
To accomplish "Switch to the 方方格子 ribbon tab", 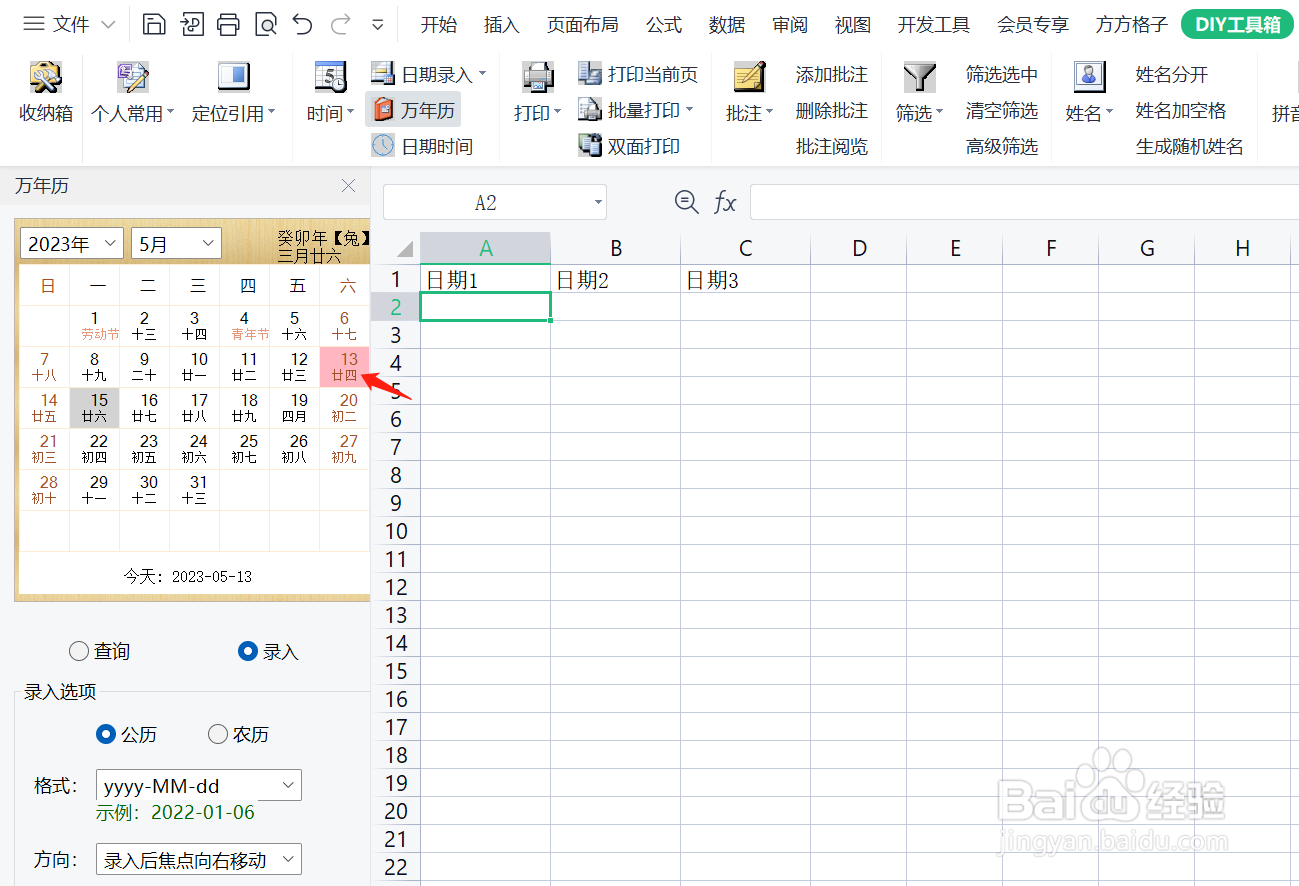I will (1130, 24).
